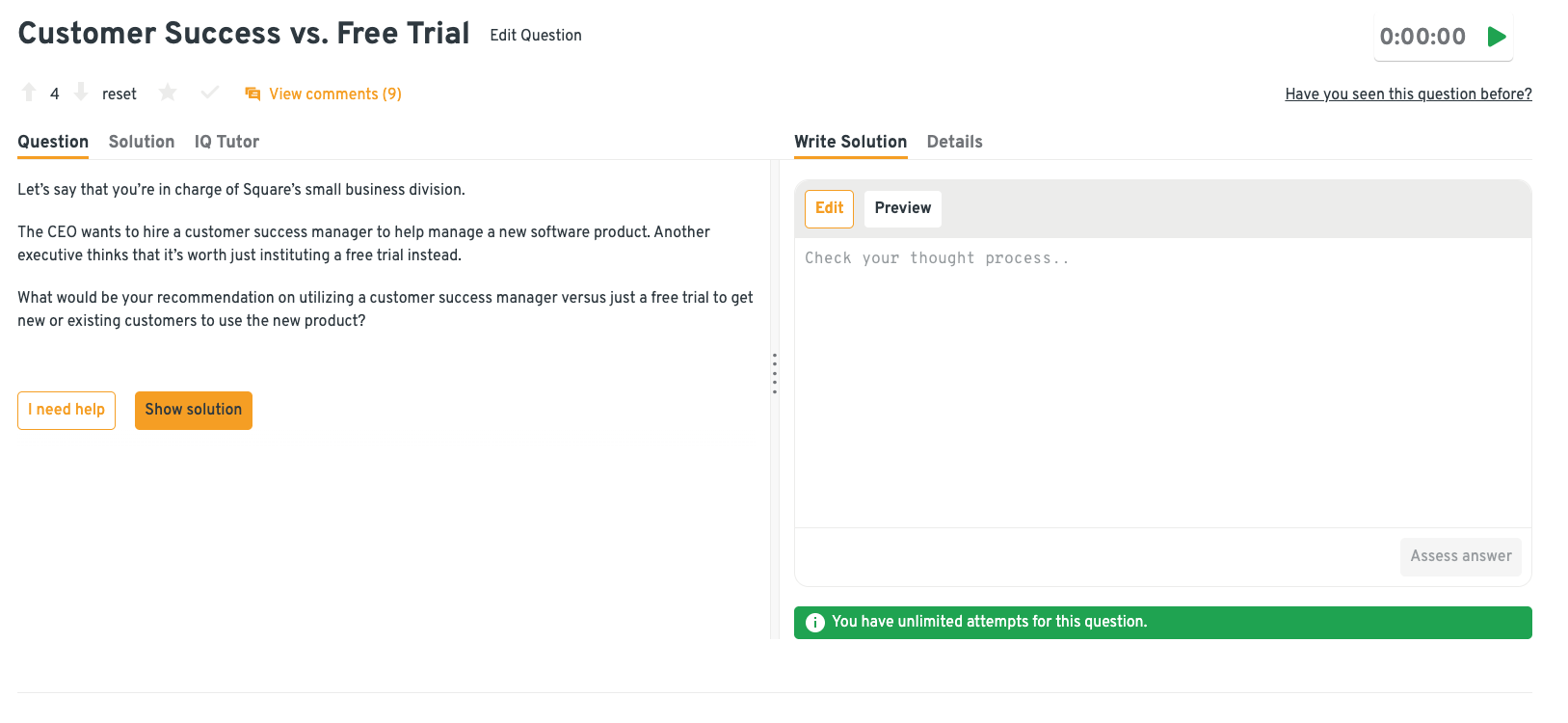
Task: Reset the vote count
Action: 120,94
